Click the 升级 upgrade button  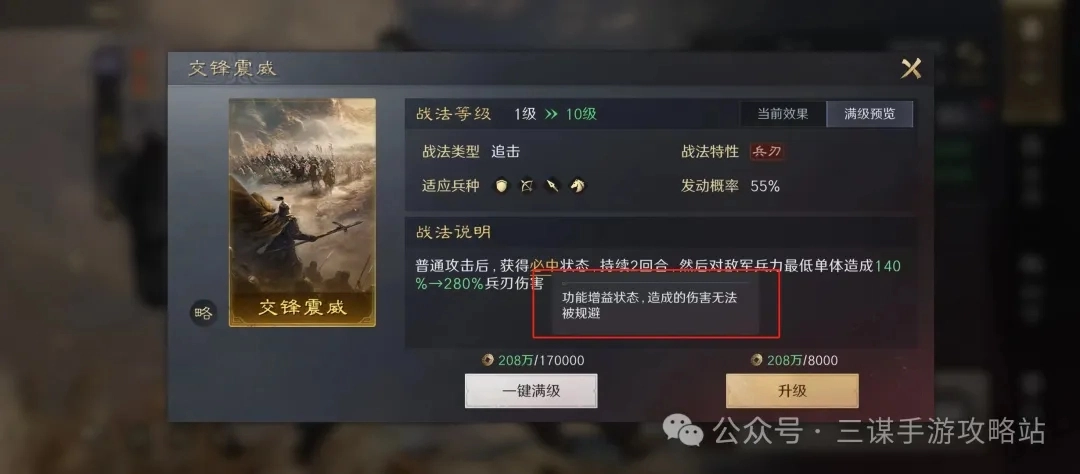(x=792, y=391)
